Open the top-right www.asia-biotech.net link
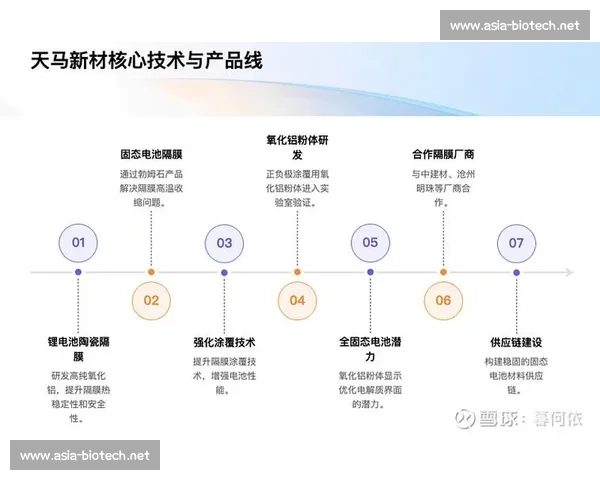600x480 pixels. click(514, 25)
